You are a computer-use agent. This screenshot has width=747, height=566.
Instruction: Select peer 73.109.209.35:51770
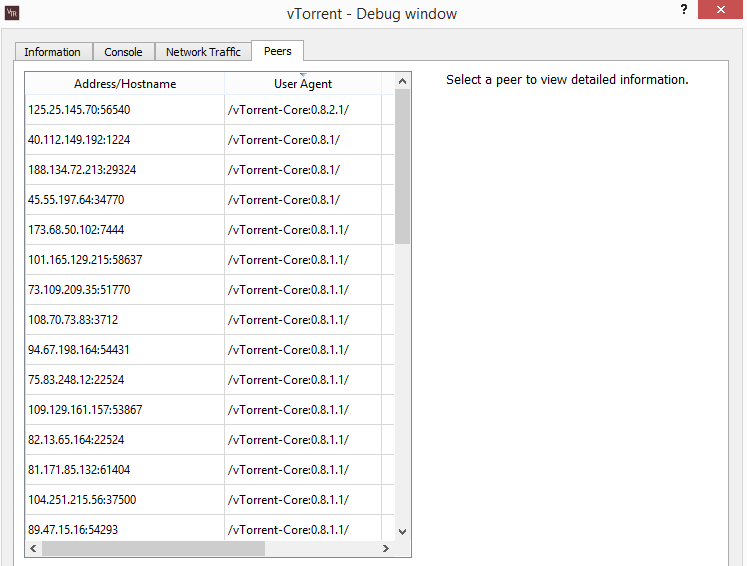pos(125,290)
